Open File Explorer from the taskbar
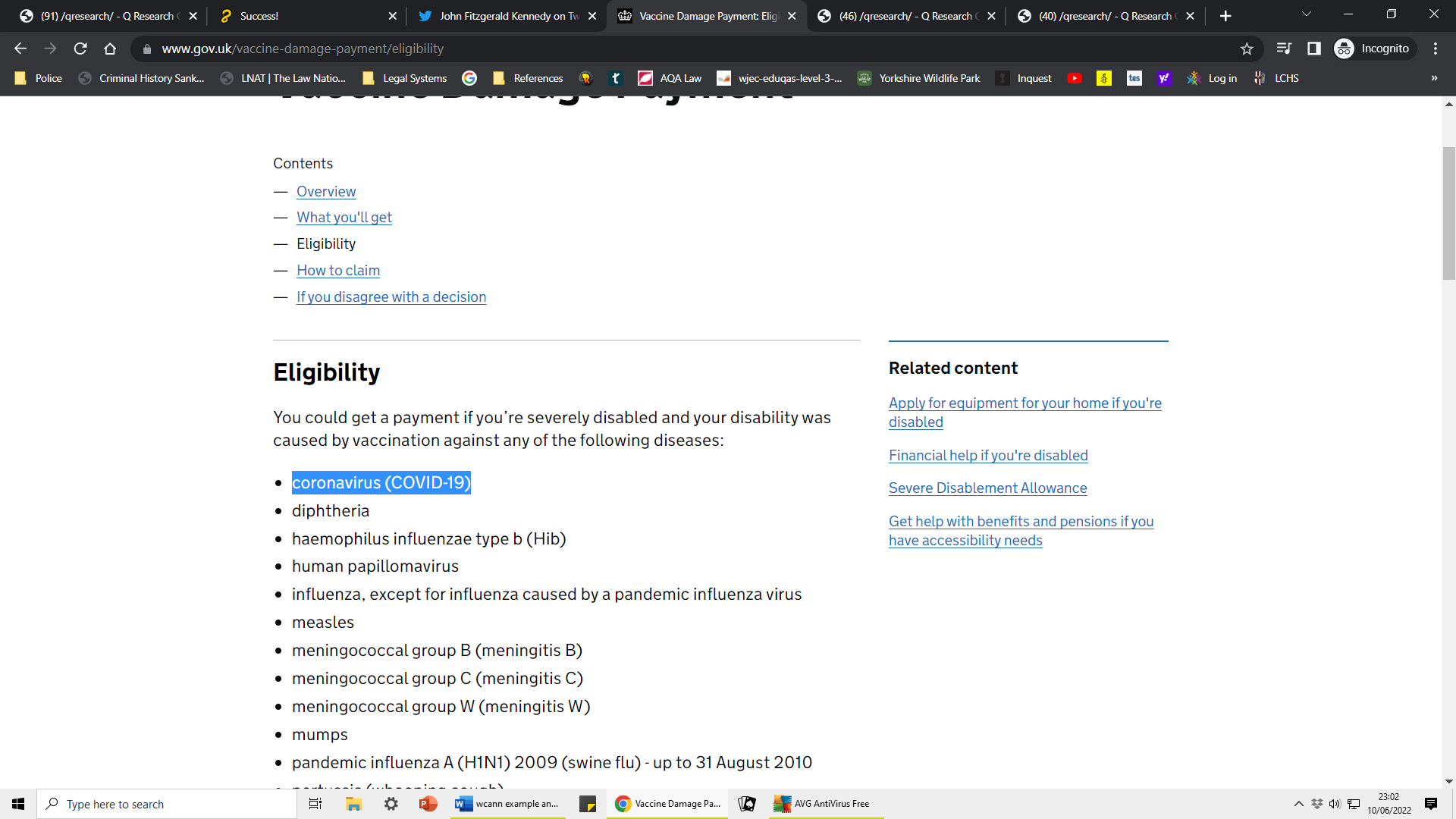The image size is (1456, 819). [353, 804]
